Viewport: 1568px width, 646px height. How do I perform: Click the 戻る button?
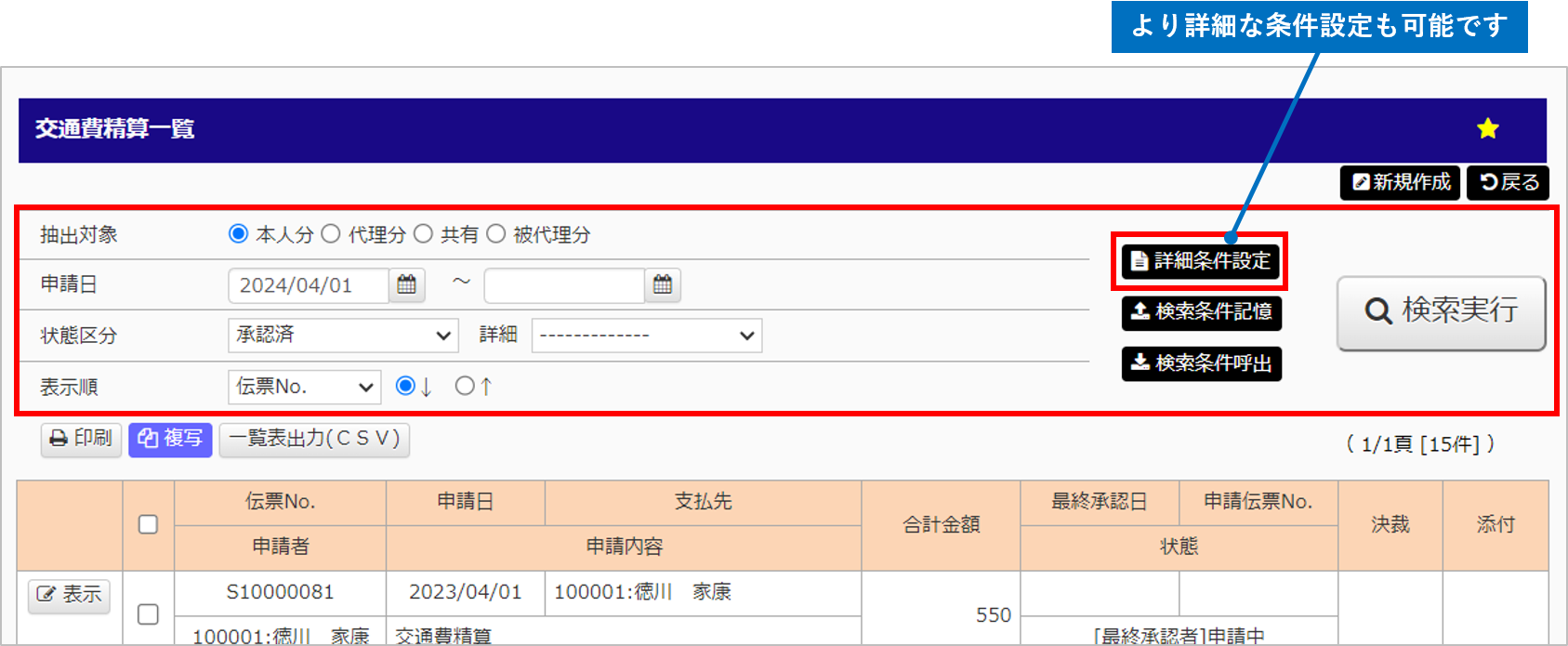click(1509, 182)
